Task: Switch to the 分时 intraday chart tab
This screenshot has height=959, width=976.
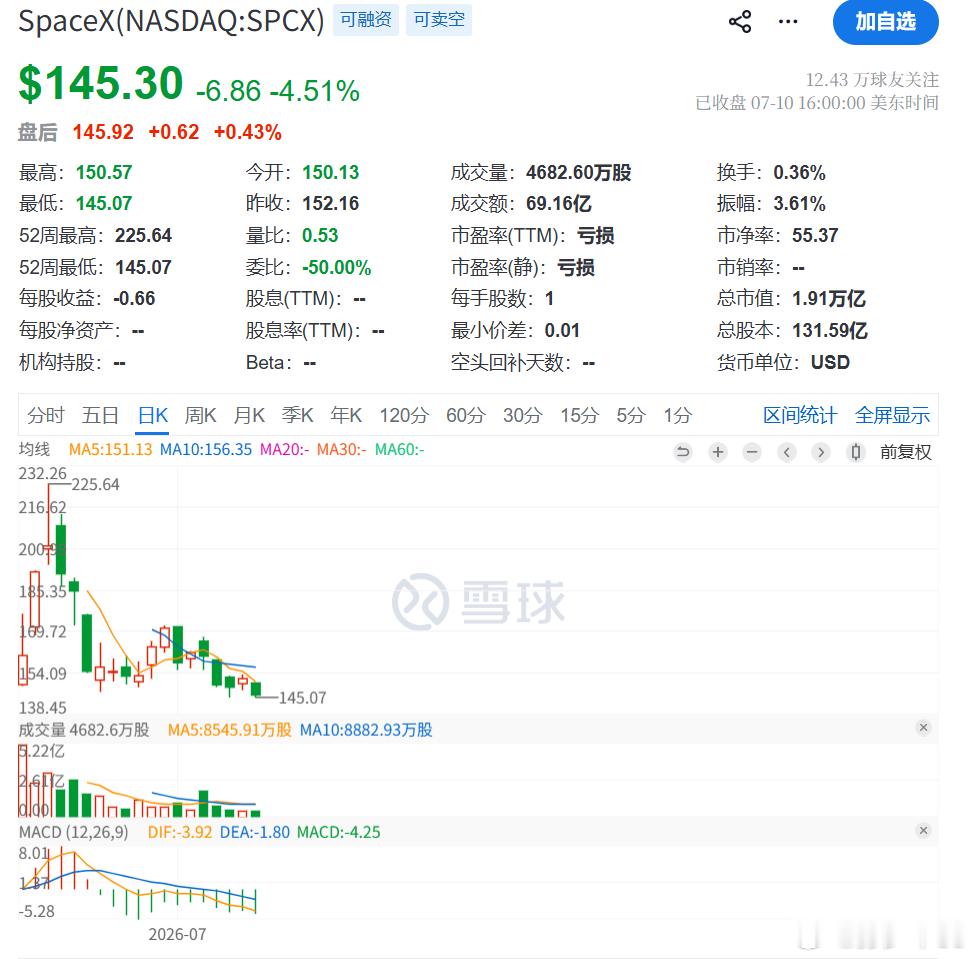Action: 45,415
